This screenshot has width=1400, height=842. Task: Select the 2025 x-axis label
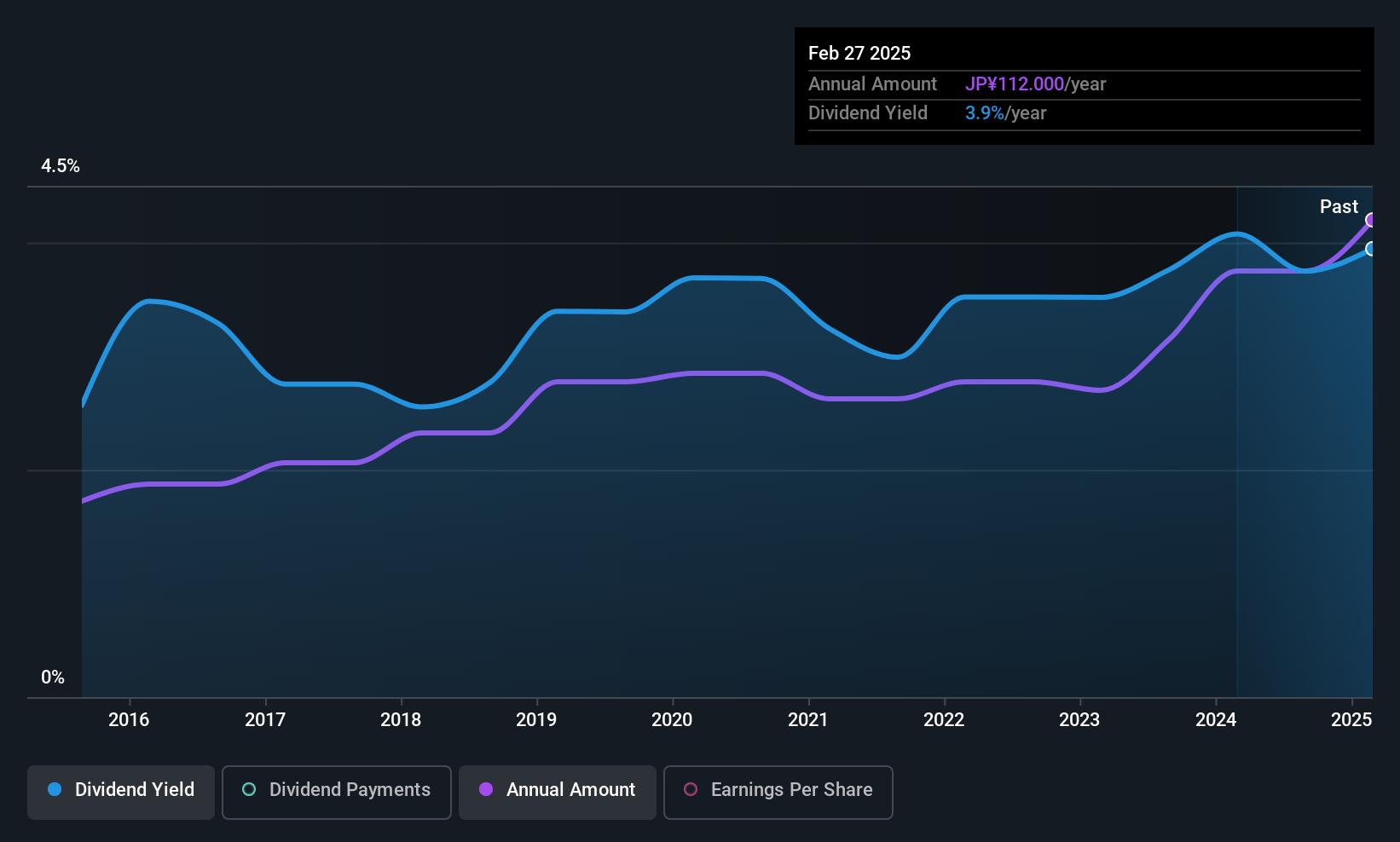point(1351,720)
